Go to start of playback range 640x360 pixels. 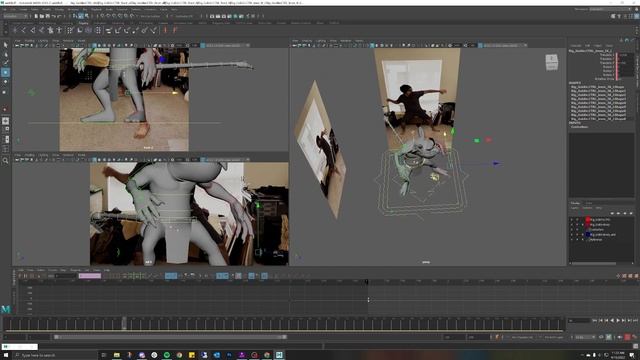[x=595, y=321]
